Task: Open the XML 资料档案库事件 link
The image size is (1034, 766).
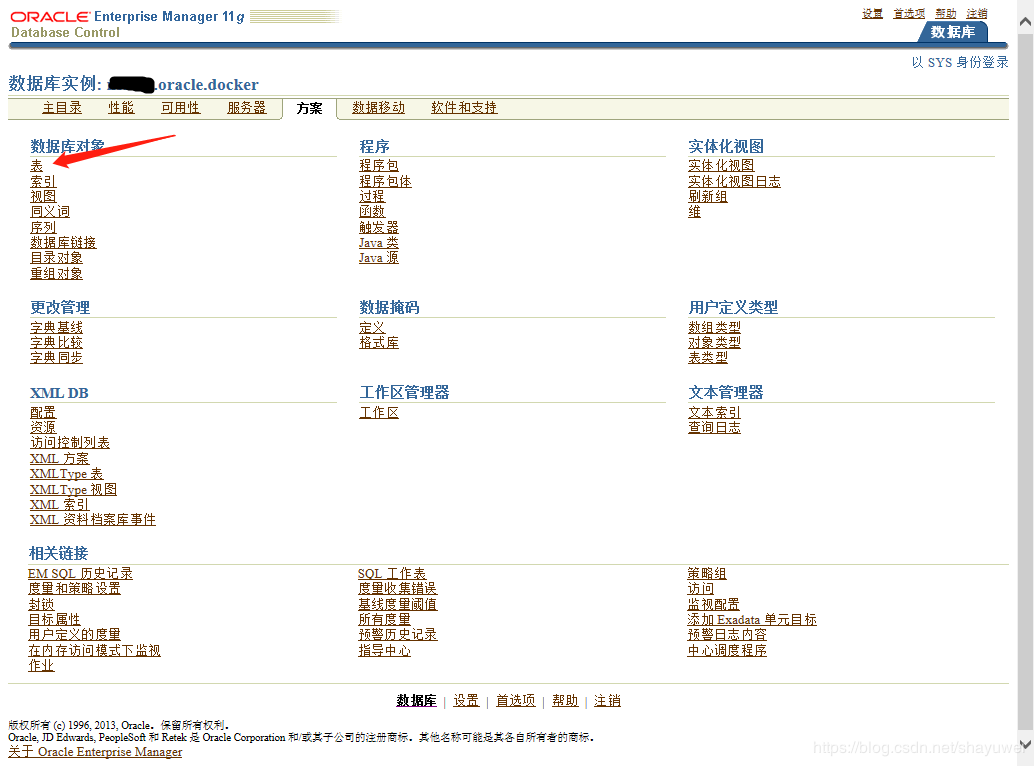Action: point(93,520)
